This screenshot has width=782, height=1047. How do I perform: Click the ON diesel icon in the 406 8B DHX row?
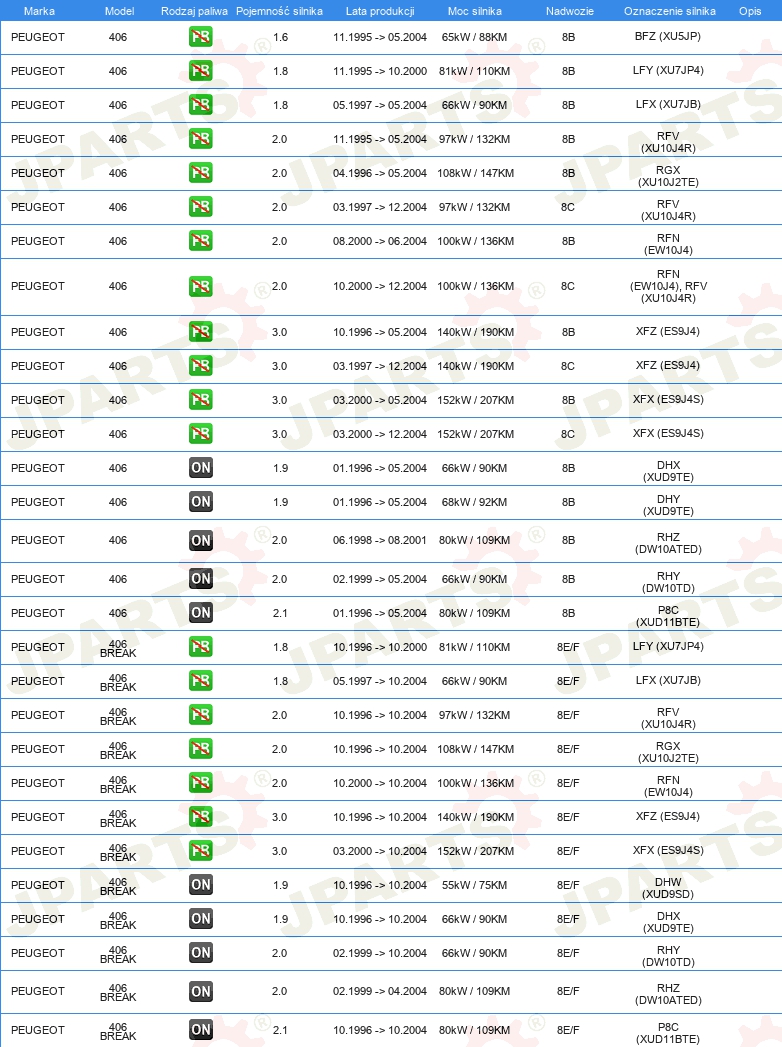pos(200,468)
